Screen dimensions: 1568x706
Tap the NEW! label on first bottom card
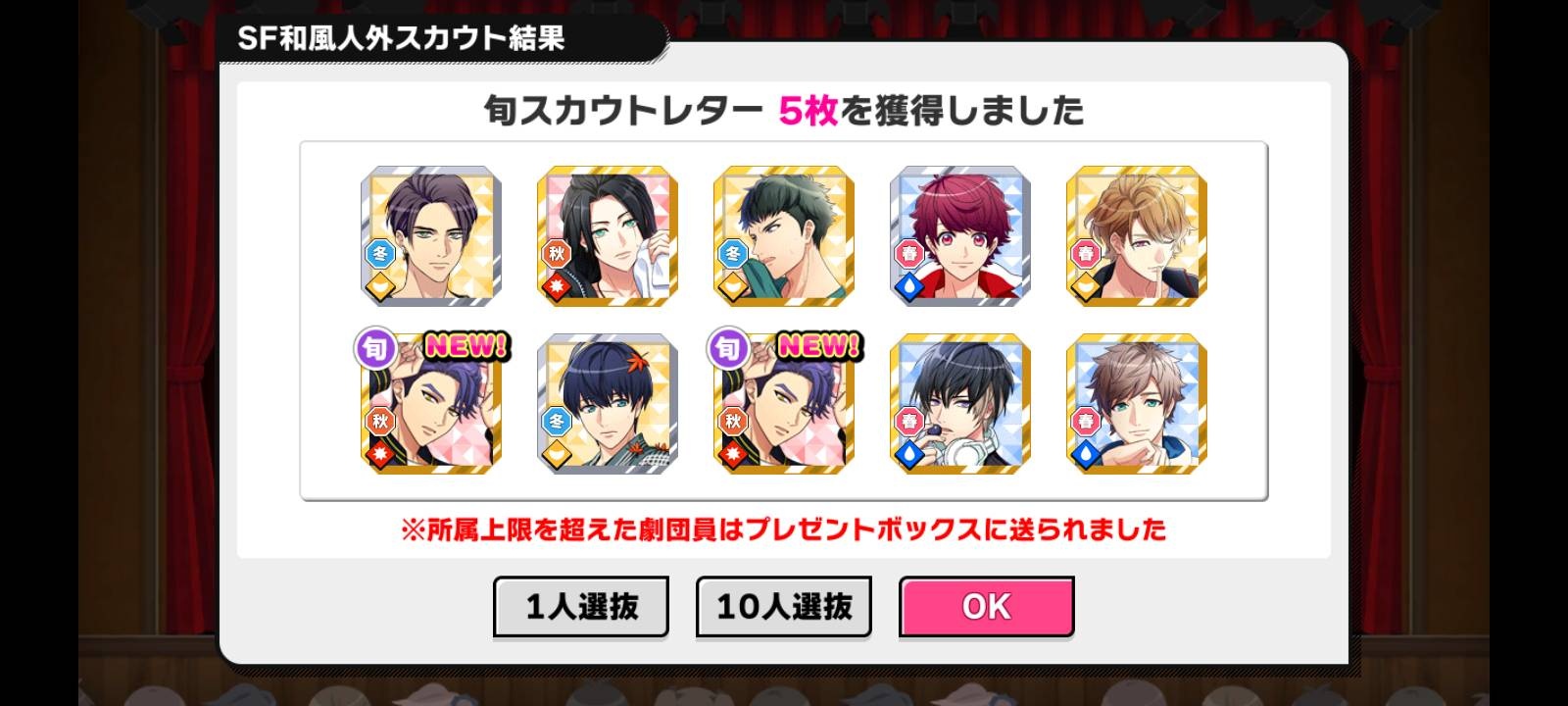click(466, 345)
